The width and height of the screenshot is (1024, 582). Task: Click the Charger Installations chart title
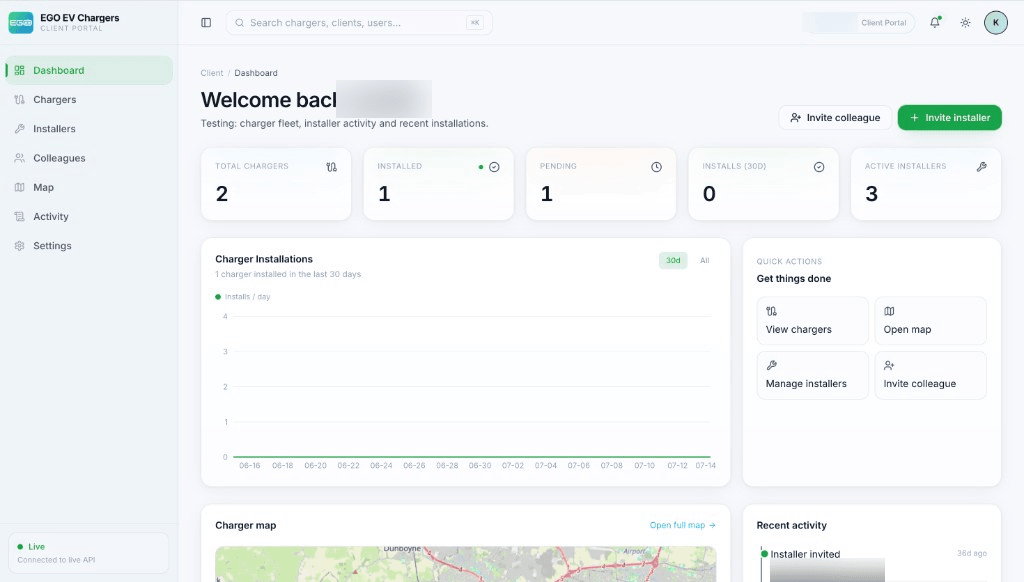tap(264, 259)
